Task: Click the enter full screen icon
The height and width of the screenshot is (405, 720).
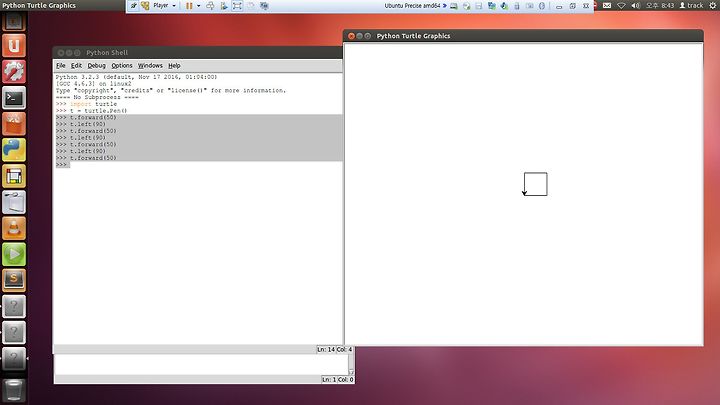Action: (x=237, y=6)
